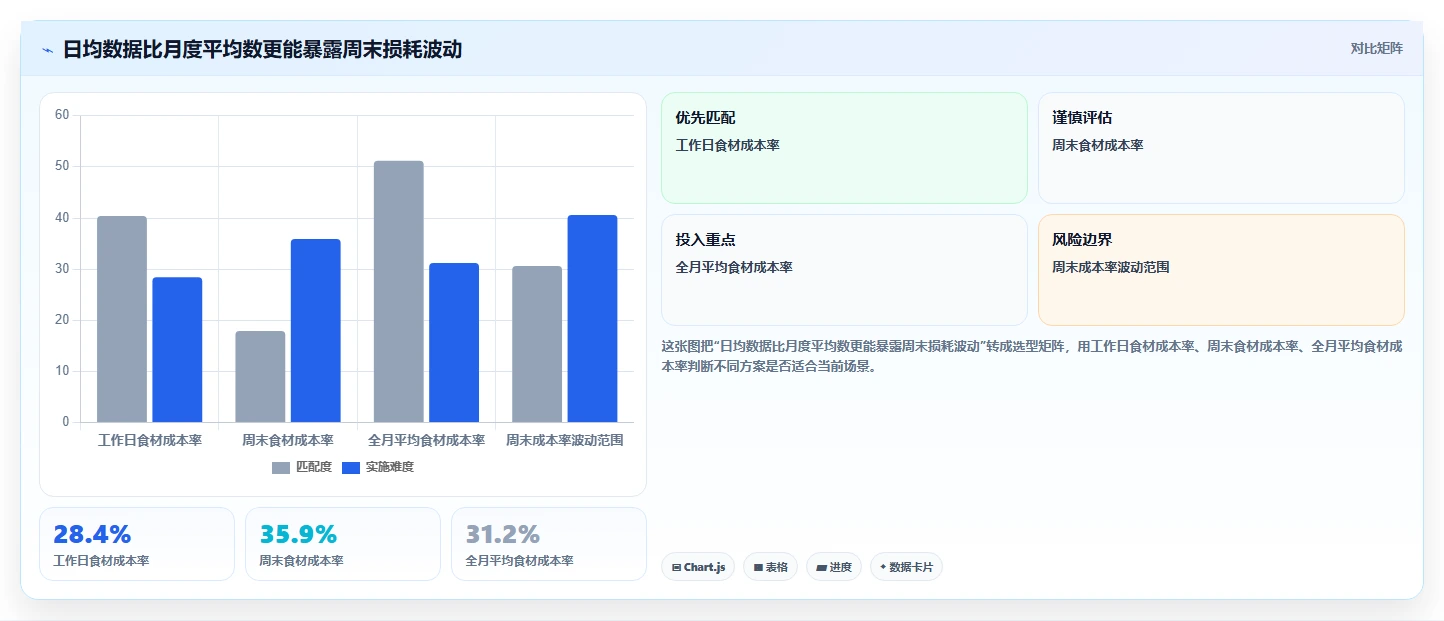1444x621 pixels.
Task: Click the blue bar for 周末成本率波动范围
Action: point(592,319)
